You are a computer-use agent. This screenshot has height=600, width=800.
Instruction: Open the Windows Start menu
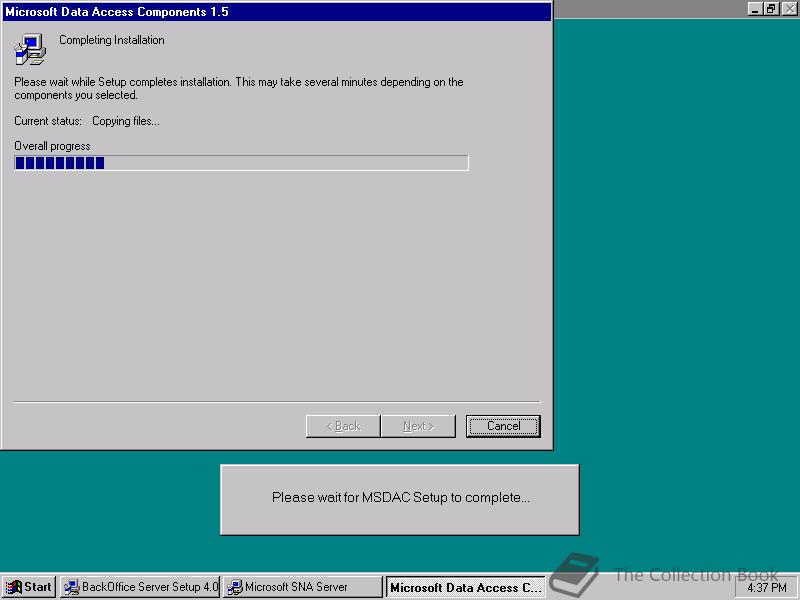[x=29, y=587]
